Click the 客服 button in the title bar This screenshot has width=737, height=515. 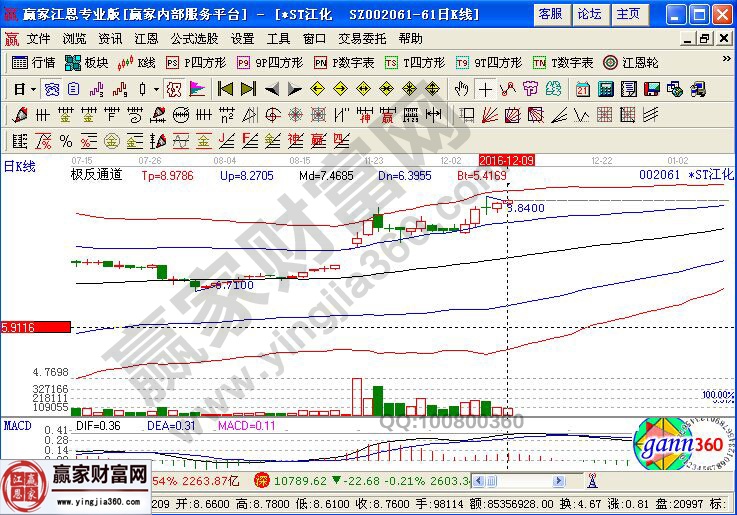click(x=550, y=14)
